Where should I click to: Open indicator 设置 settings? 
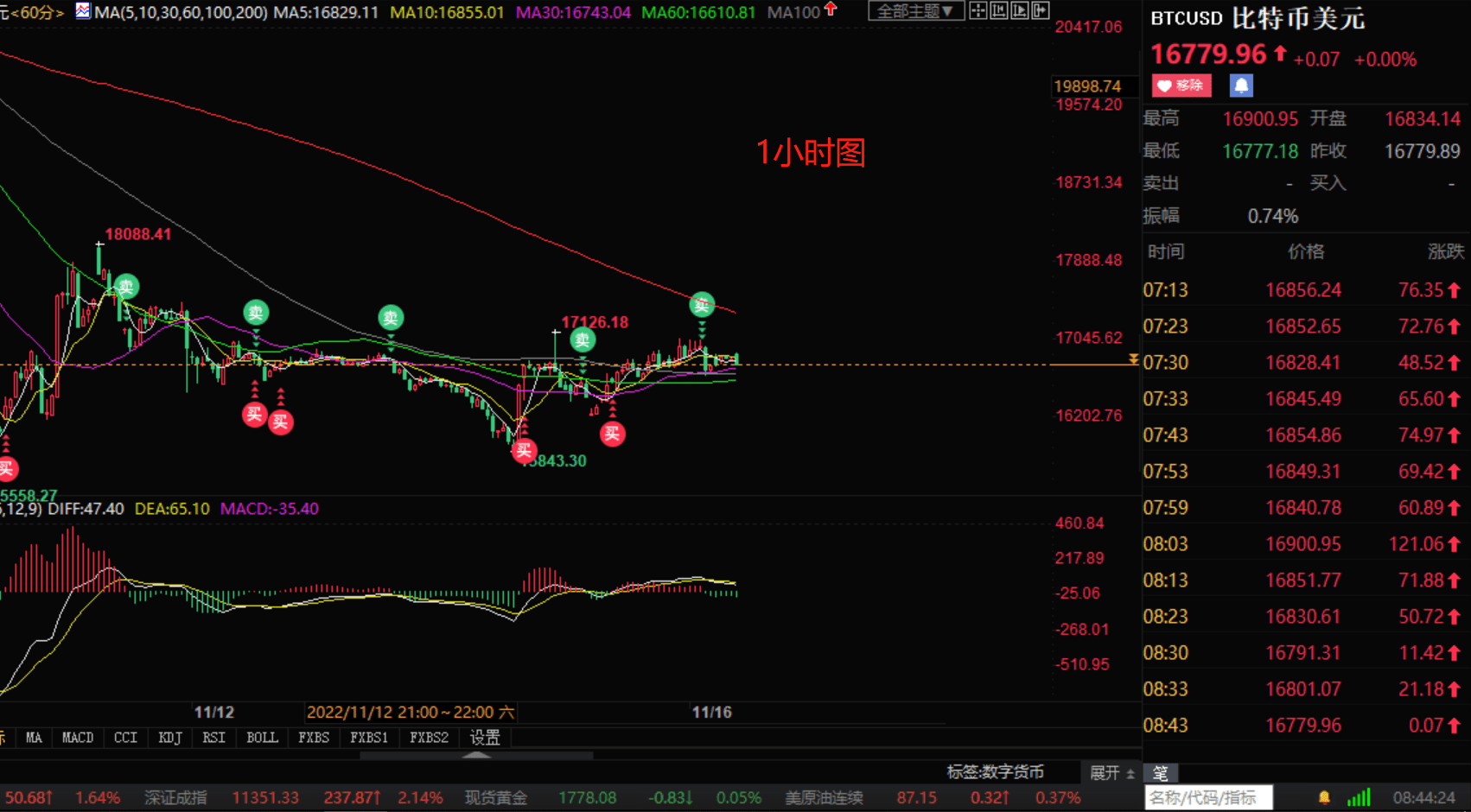pyautogui.click(x=485, y=738)
